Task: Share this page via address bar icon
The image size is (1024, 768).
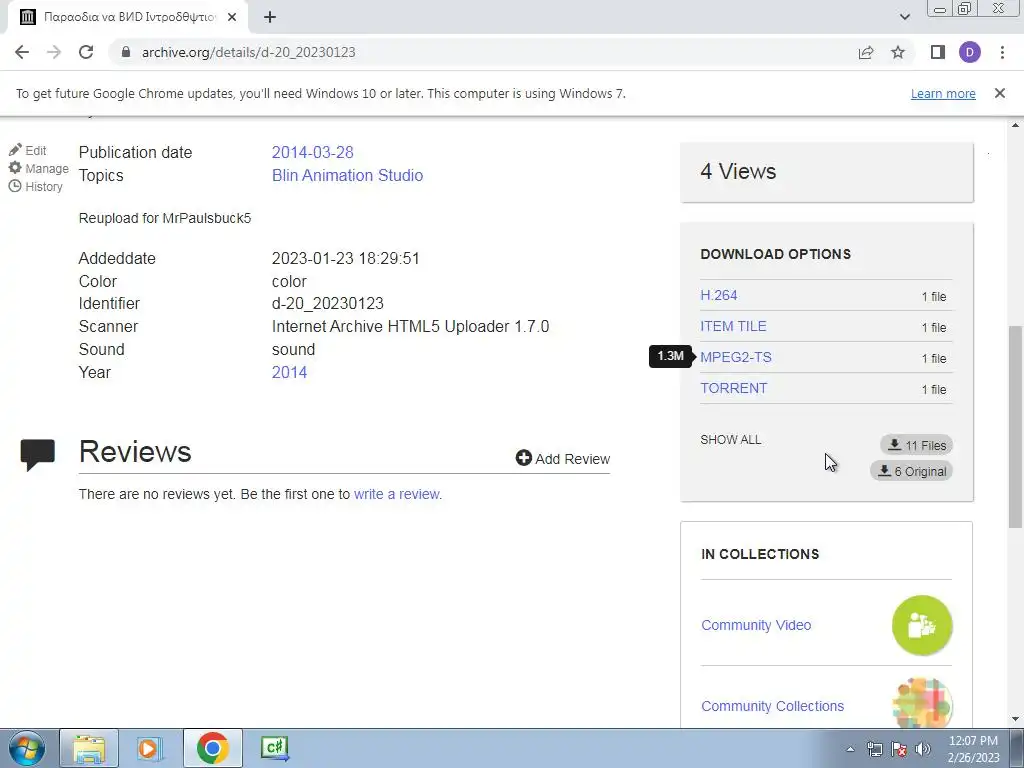Action: click(866, 52)
